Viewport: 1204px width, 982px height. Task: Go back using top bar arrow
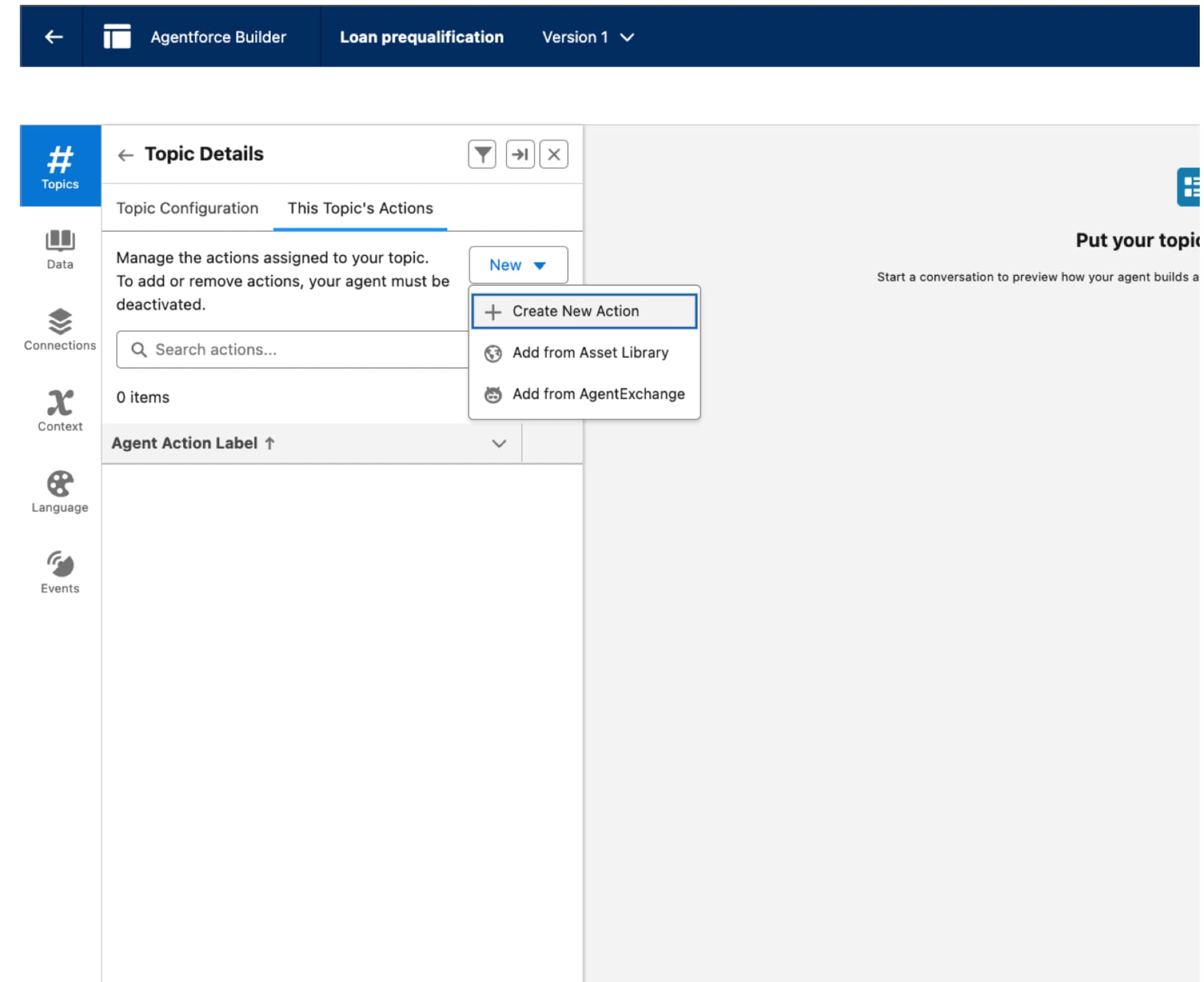[54, 37]
